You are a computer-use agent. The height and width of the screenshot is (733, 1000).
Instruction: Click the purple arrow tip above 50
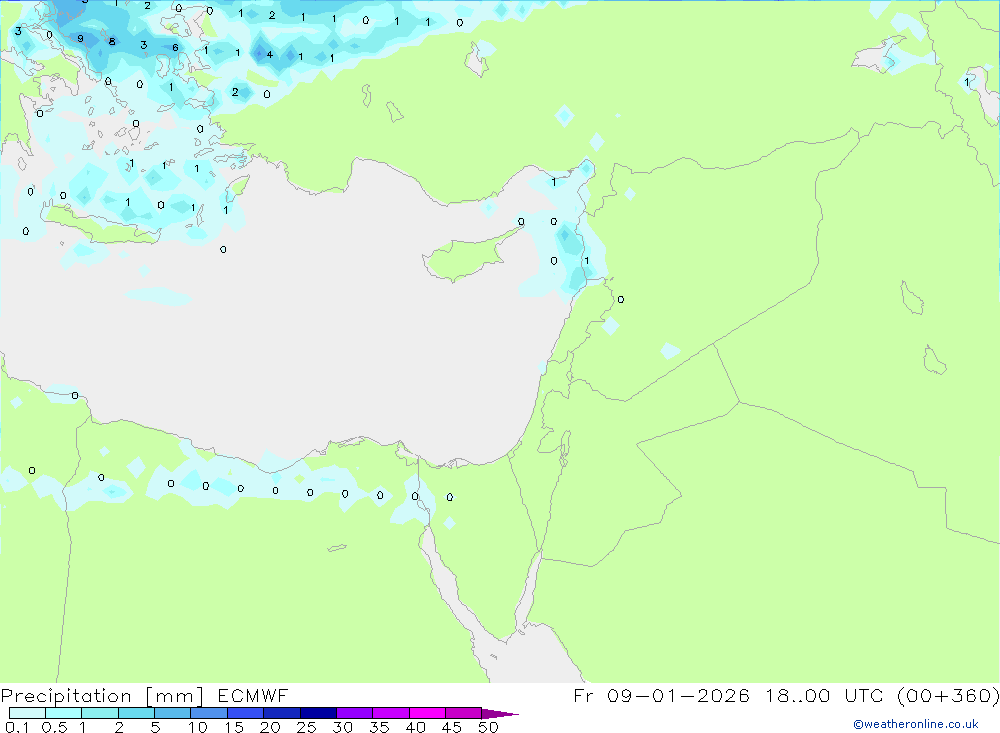(x=499, y=714)
